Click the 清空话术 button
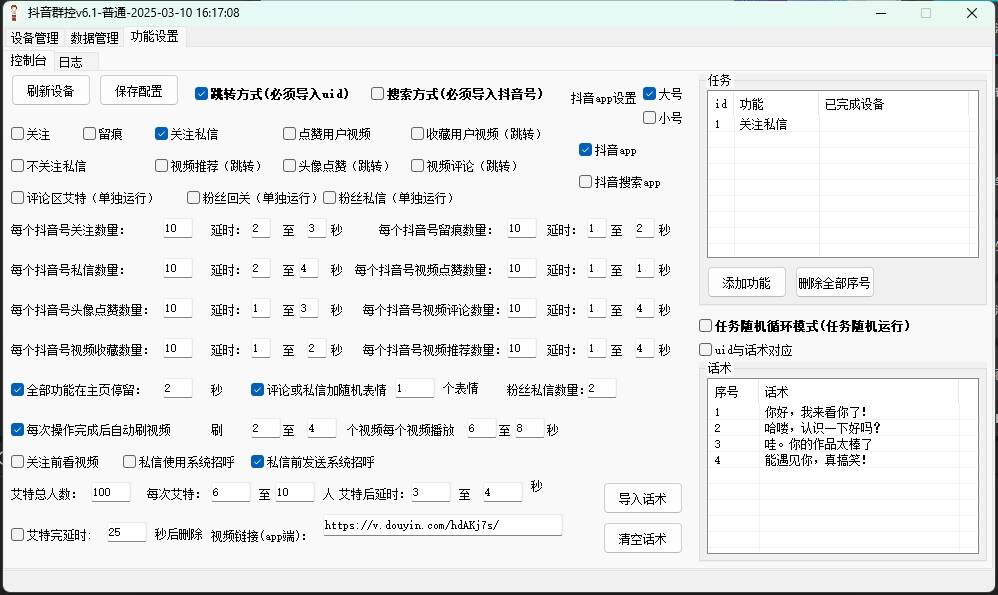The width and height of the screenshot is (998, 595). pos(641,537)
